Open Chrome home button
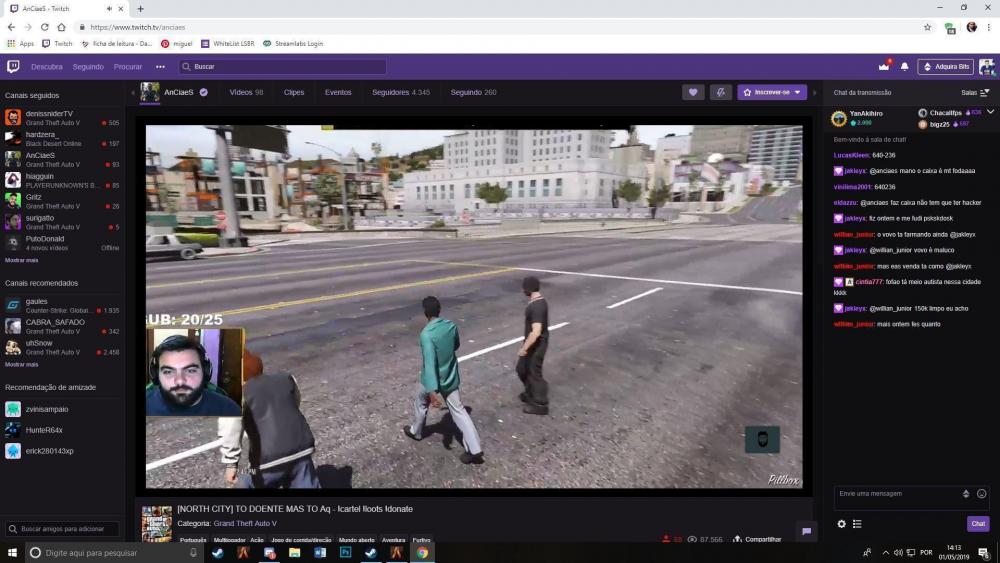1000x563 pixels. pyautogui.click(x=61, y=27)
